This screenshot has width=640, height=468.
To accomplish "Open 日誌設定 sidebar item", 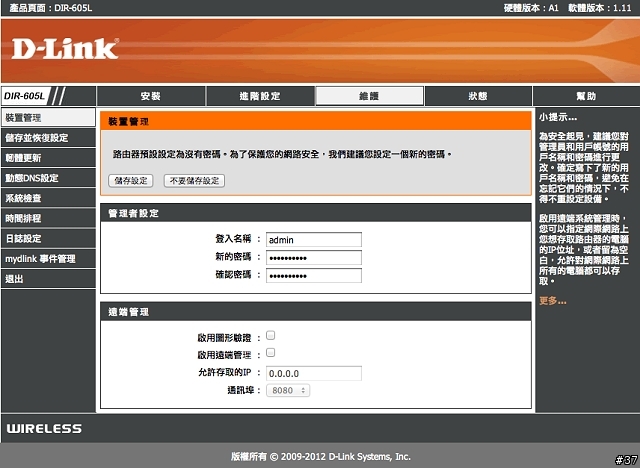I will [x=48, y=238].
